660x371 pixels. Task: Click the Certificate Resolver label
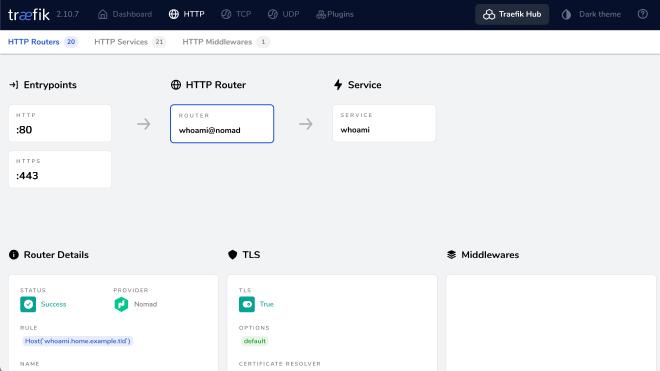[x=279, y=364]
